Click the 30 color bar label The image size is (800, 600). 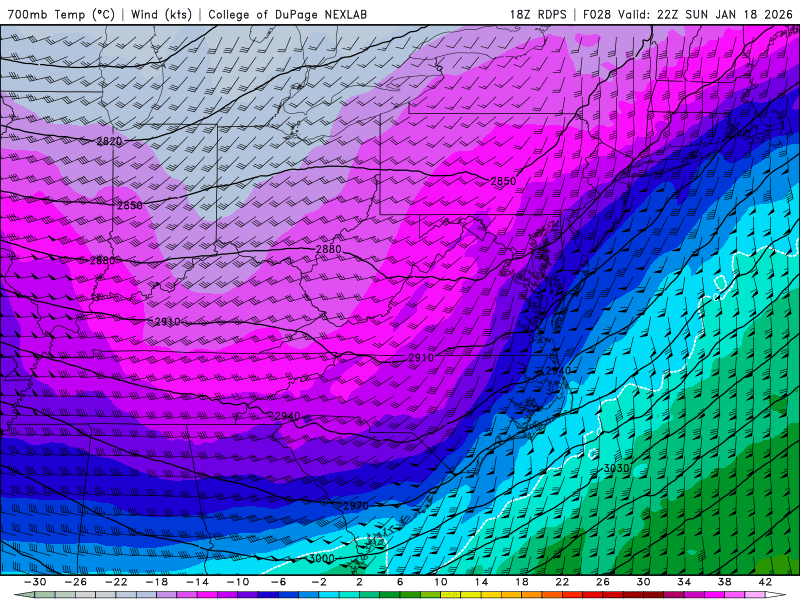(643, 582)
